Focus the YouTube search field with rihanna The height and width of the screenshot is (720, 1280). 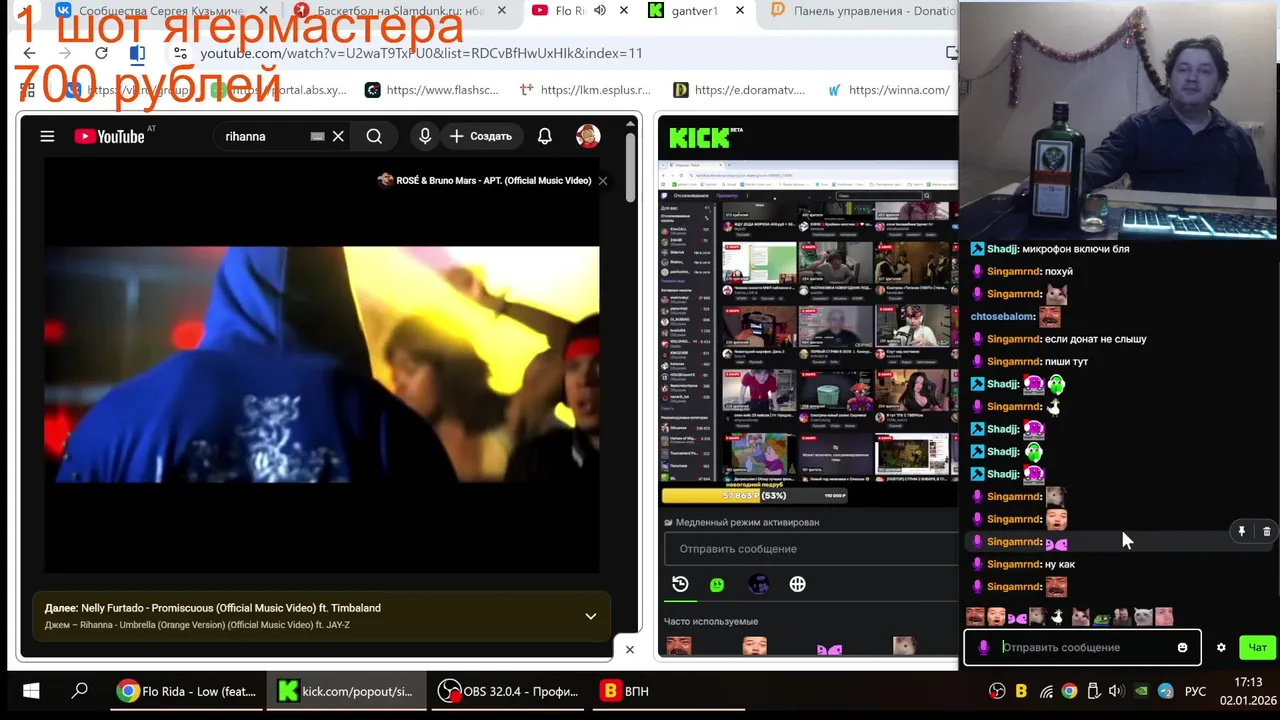point(265,136)
